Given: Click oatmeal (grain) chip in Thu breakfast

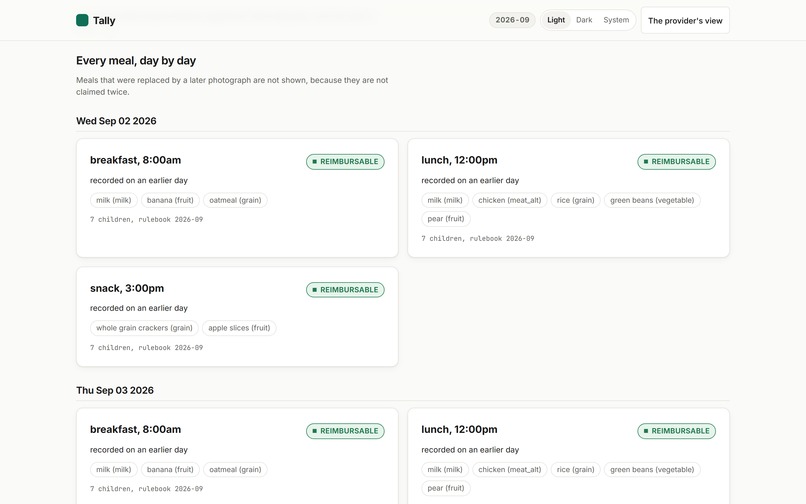Looking at the screenshot, I should point(235,470).
